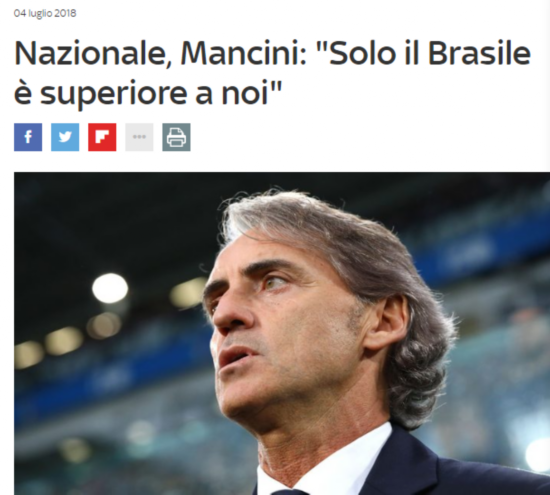This screenshot has height=495, width=550.
Task: Open more sharing options (three dots)
Action: click(139, 137)
